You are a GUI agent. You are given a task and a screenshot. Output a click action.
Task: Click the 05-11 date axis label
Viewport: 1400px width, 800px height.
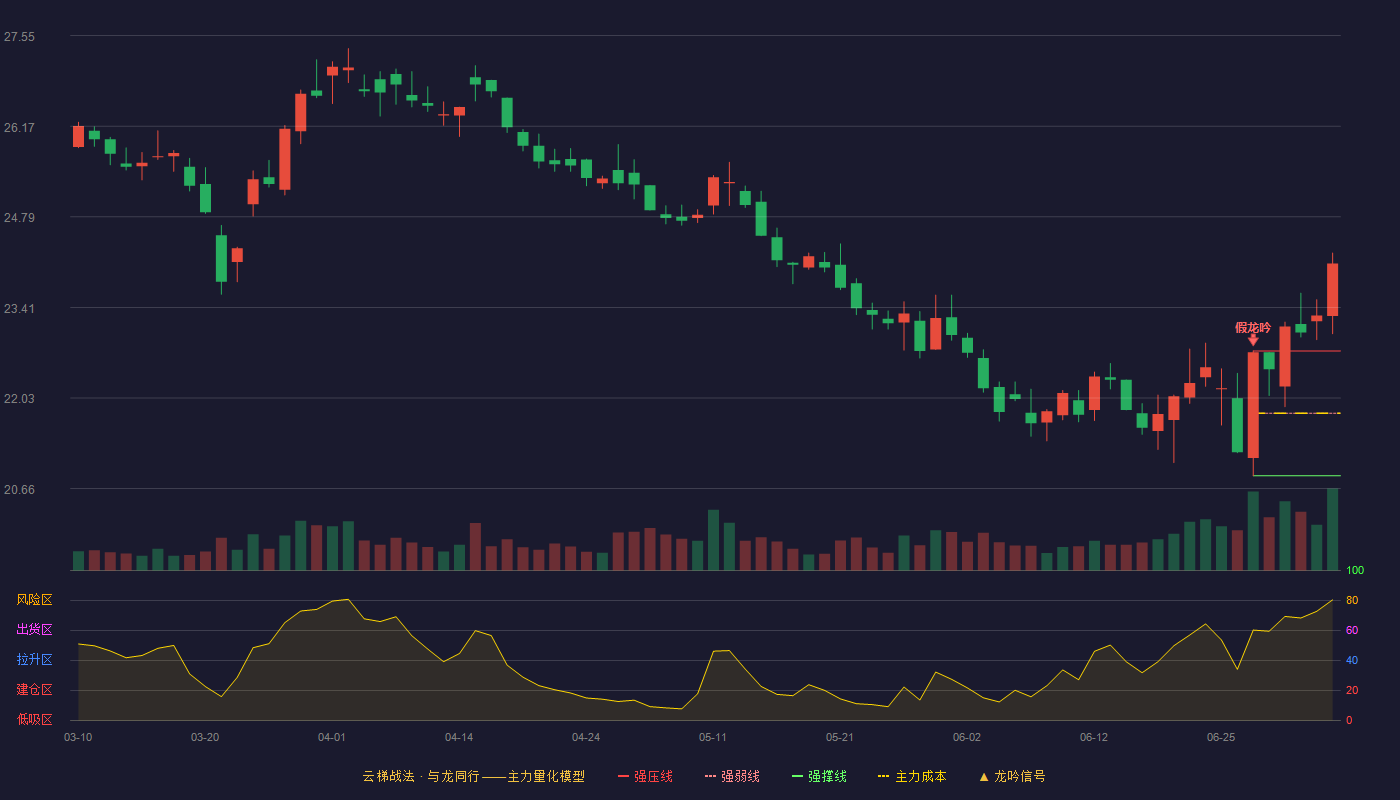coord(713,737)
